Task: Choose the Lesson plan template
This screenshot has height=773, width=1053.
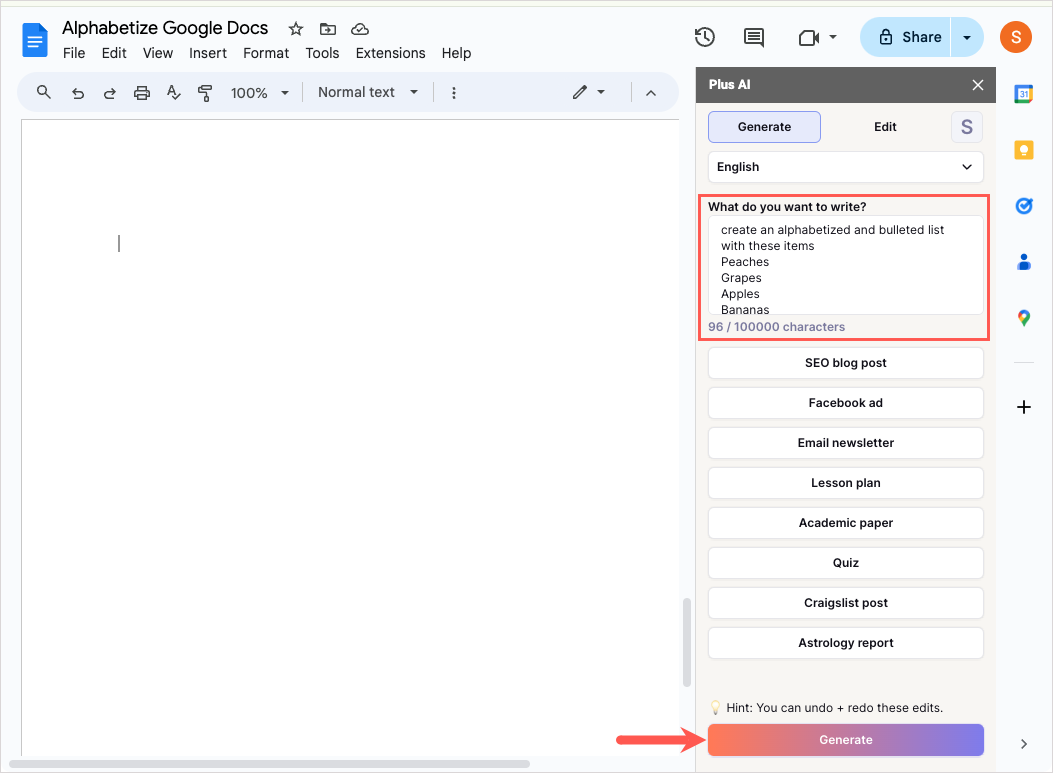Action: coord(845,483)
